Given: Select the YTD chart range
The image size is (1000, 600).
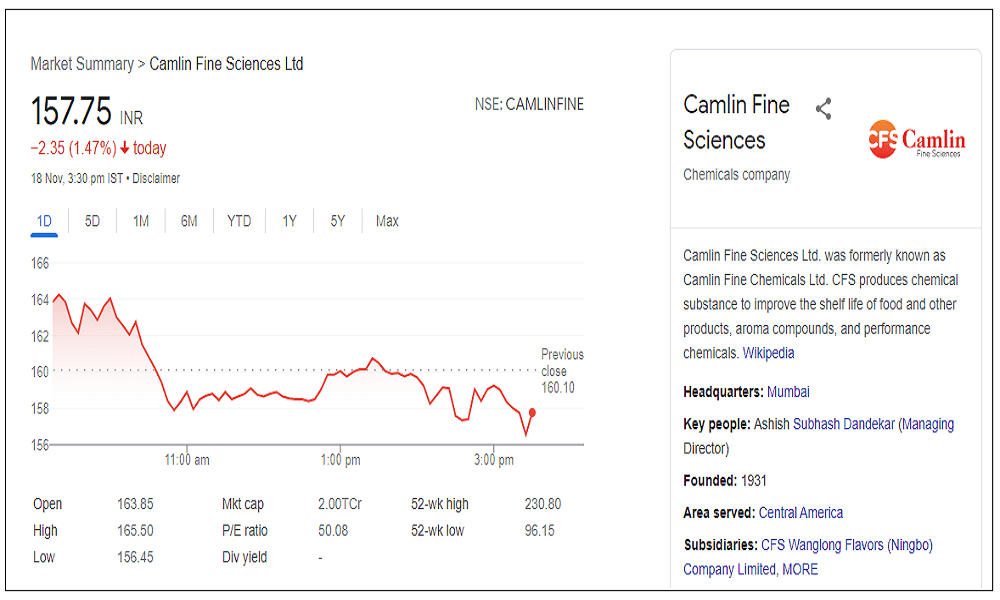Looking at the screenshot, I should [239, 221].
